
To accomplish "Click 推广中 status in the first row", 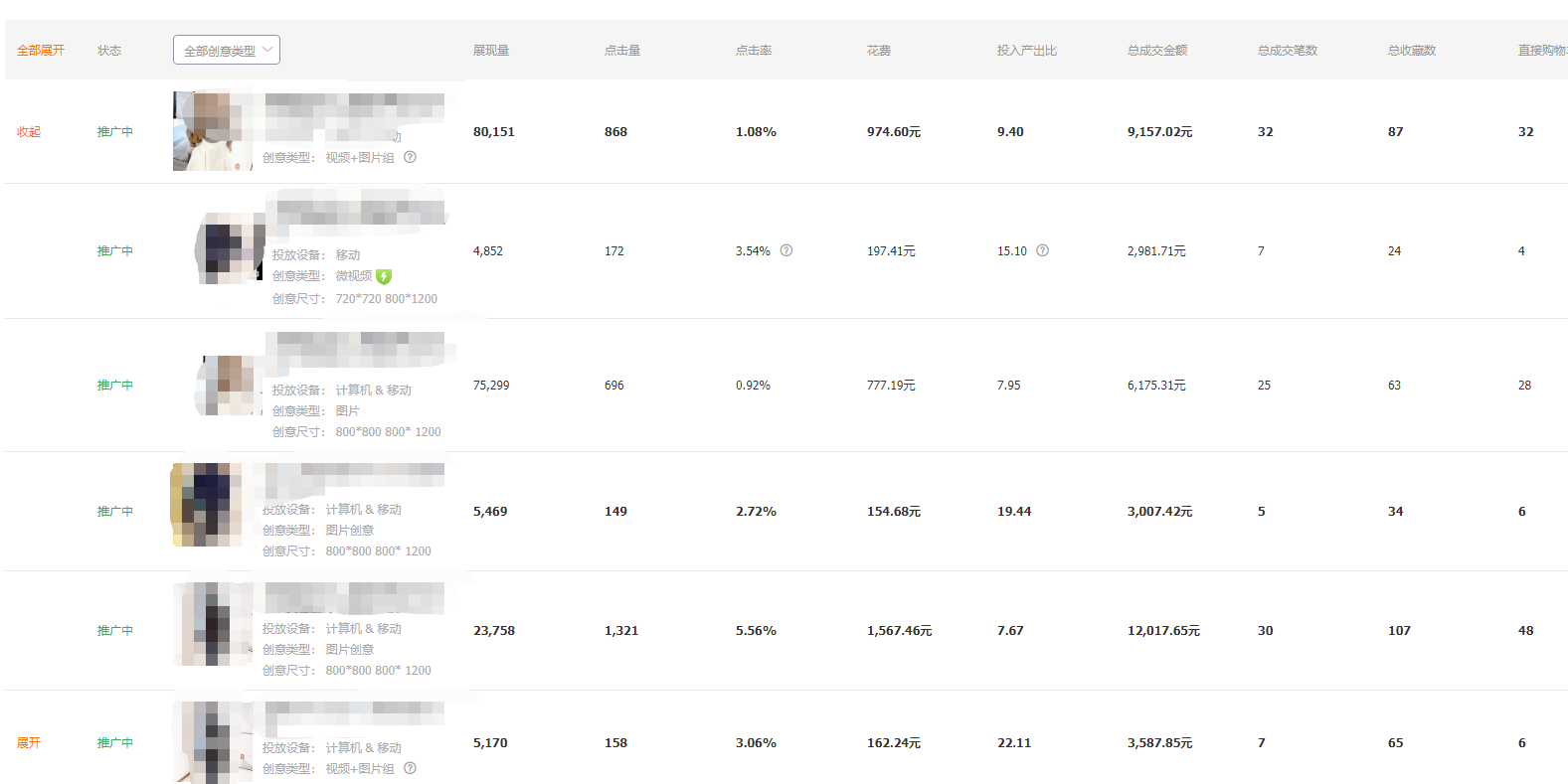I will point(115,131).
